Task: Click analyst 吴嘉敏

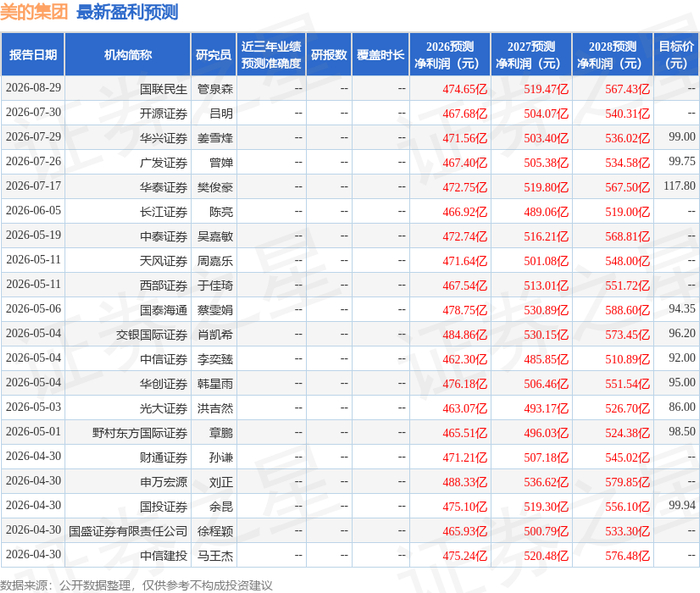Action: pyautogui.click(x=215, y=236)
